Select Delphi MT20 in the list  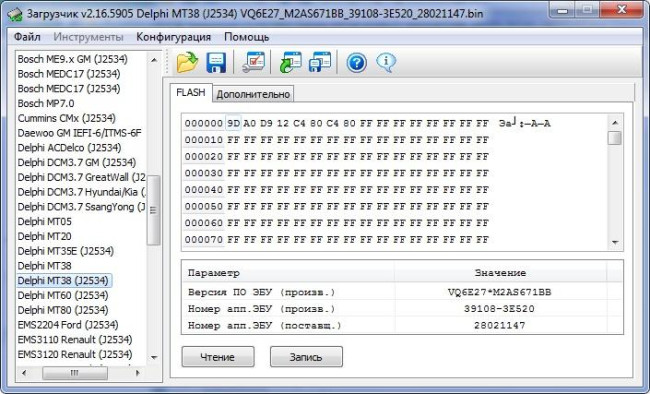pyautogui.click(x=44, y=236)
